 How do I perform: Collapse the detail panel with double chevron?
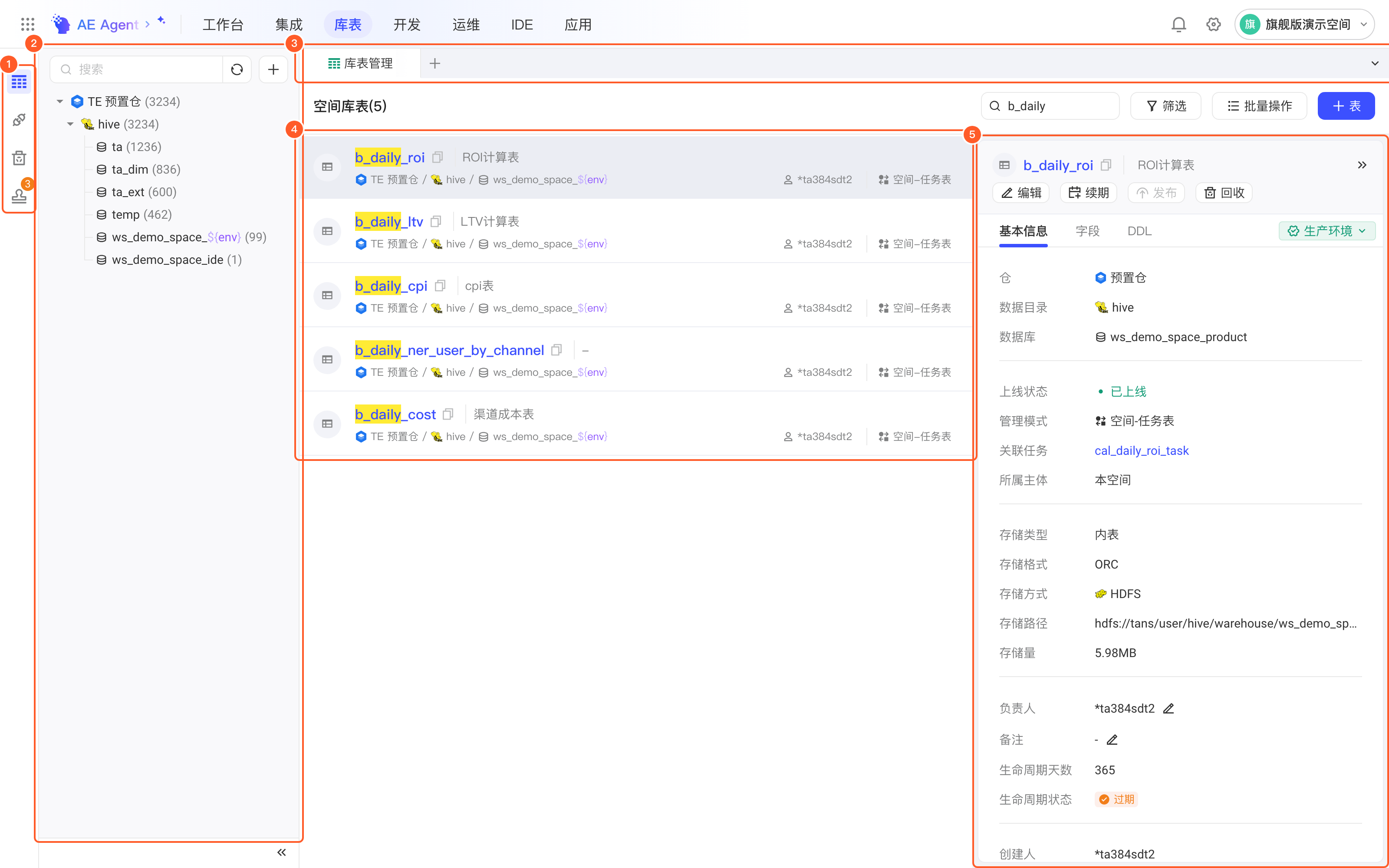pos(1362,165)
